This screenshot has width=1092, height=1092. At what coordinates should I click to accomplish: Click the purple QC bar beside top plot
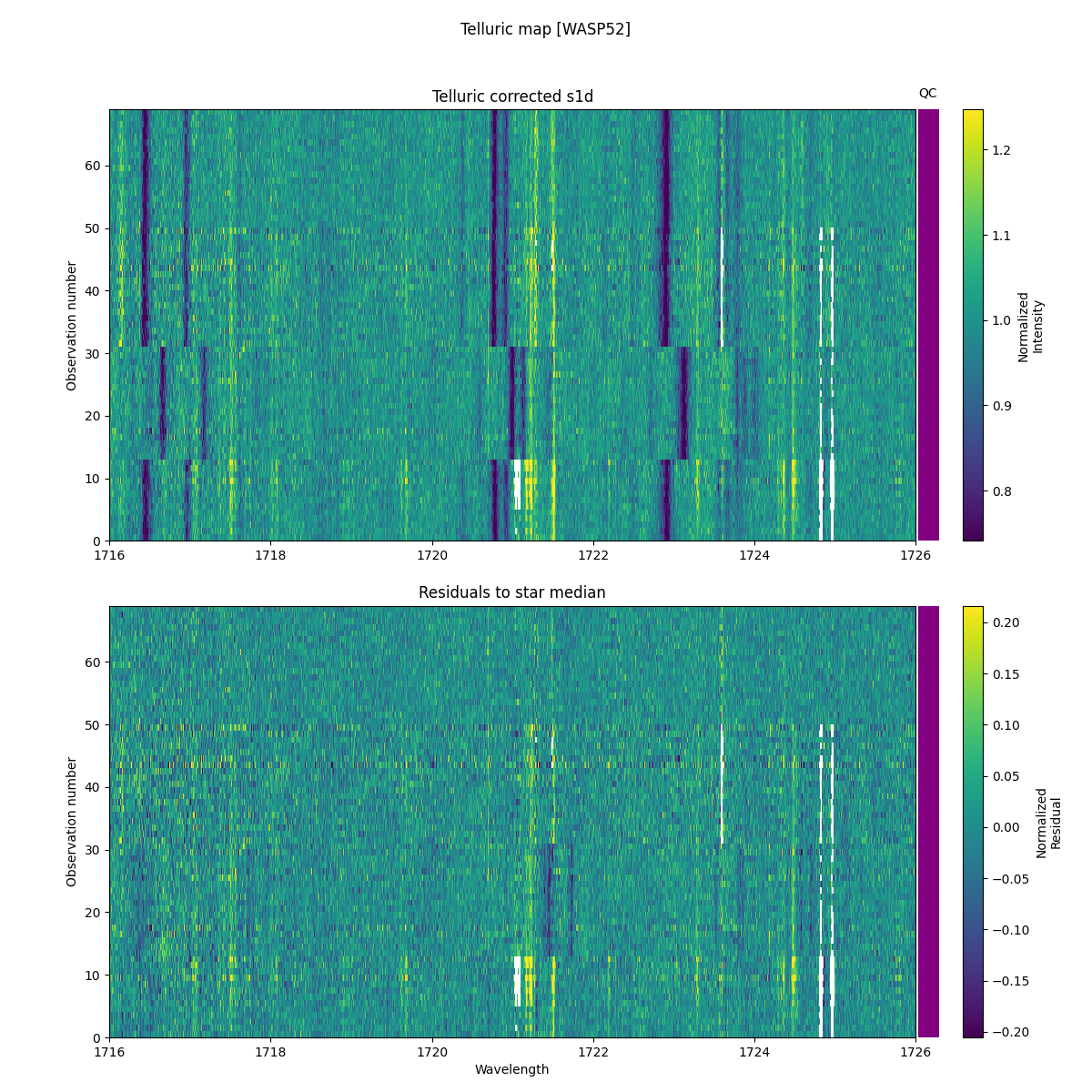click(x=928, y=325)
